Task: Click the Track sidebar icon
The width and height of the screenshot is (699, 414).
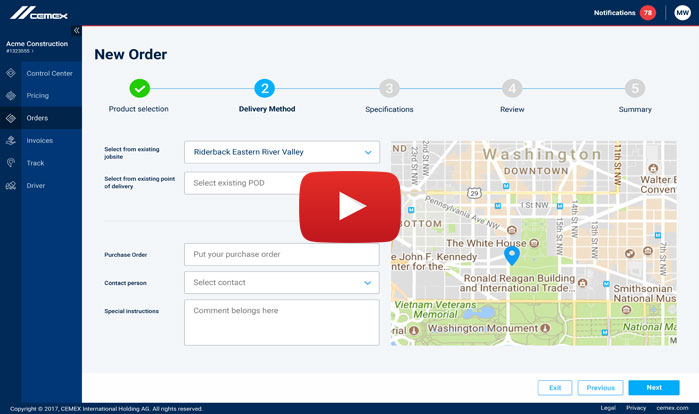Action: pyautogui.click(x=11, y=163)
